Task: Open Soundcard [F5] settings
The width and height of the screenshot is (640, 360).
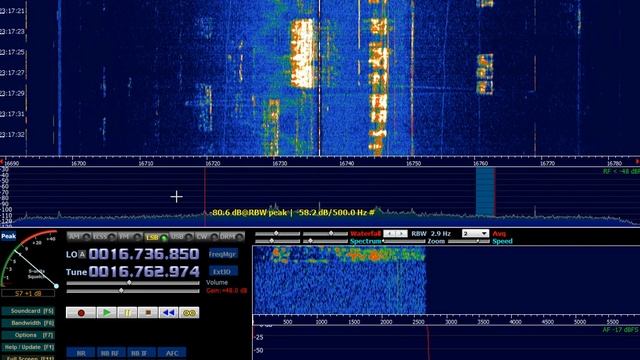Action: tap(28, 311)
